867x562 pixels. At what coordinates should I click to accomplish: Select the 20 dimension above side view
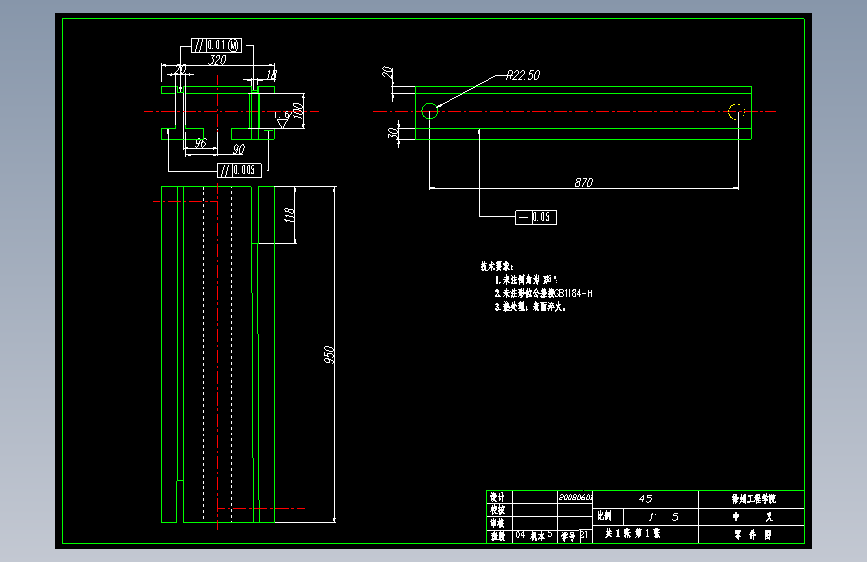click(387, 72)
